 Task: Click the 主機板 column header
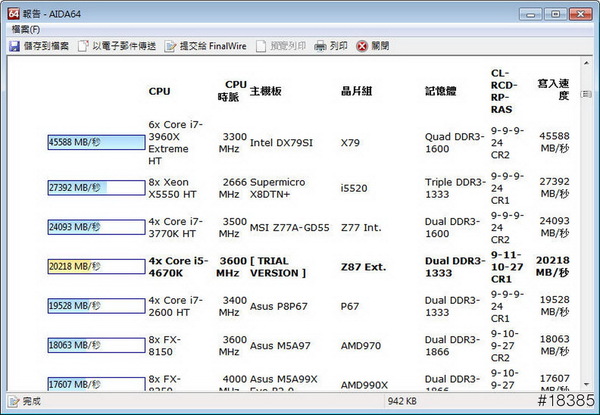265,92
